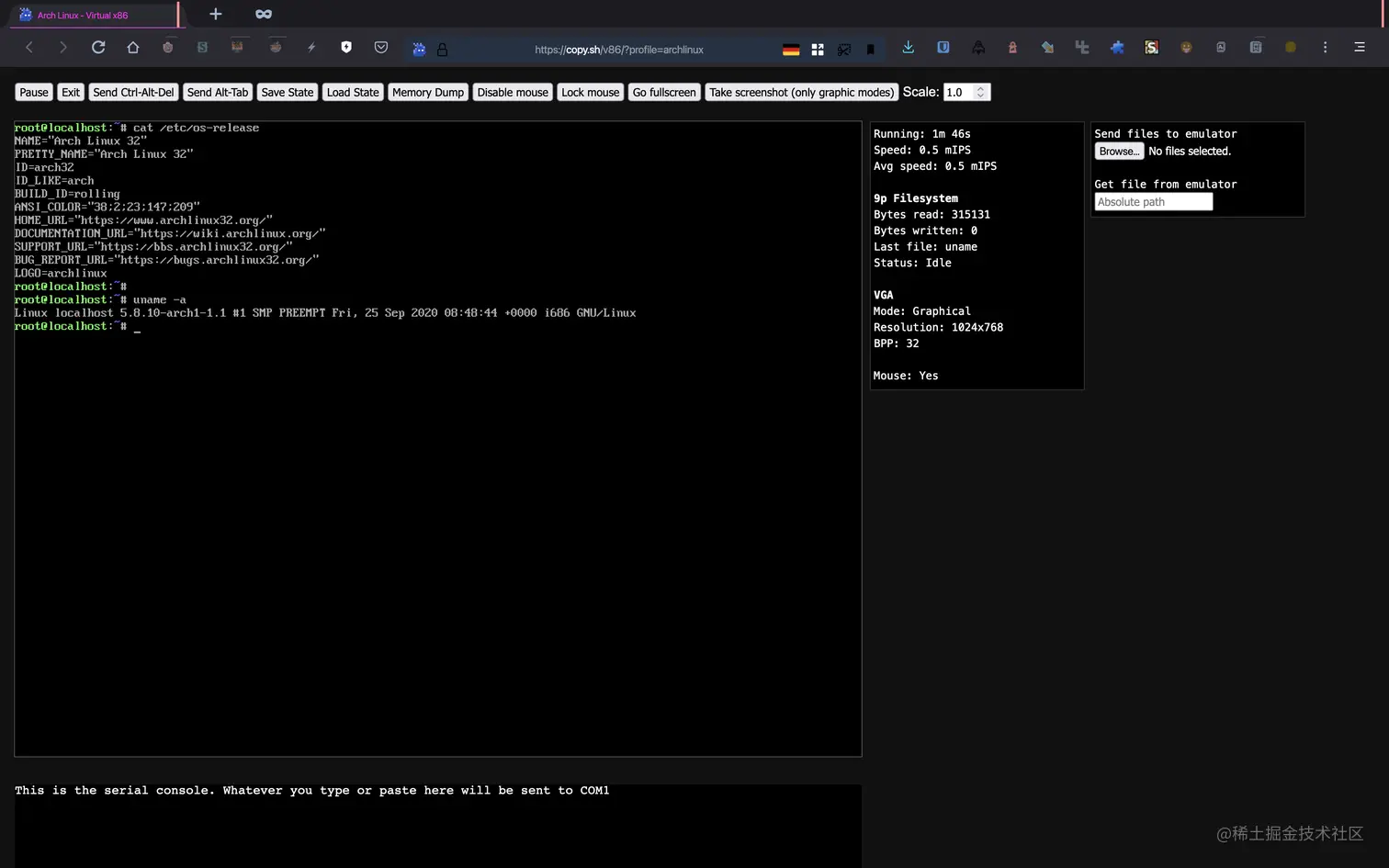This screenshot has height=868, width=1389.
Task: Click the Absolute path input field
Action: coord(1154,202)
